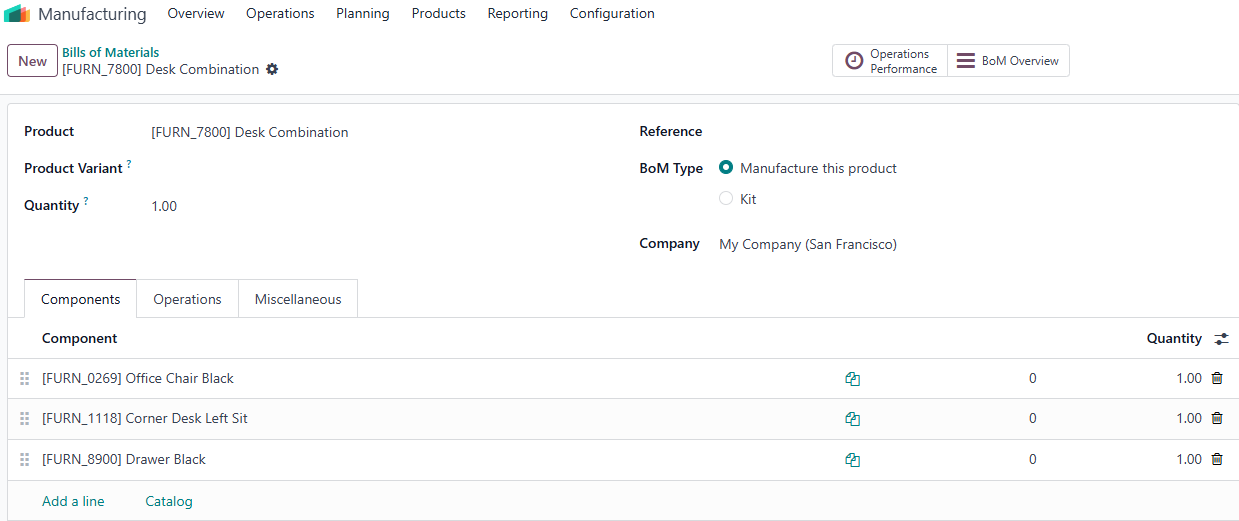Click copy icon on Office Chair Black row
Viewport: 1239px width, 521px height.
click(852, 379)
